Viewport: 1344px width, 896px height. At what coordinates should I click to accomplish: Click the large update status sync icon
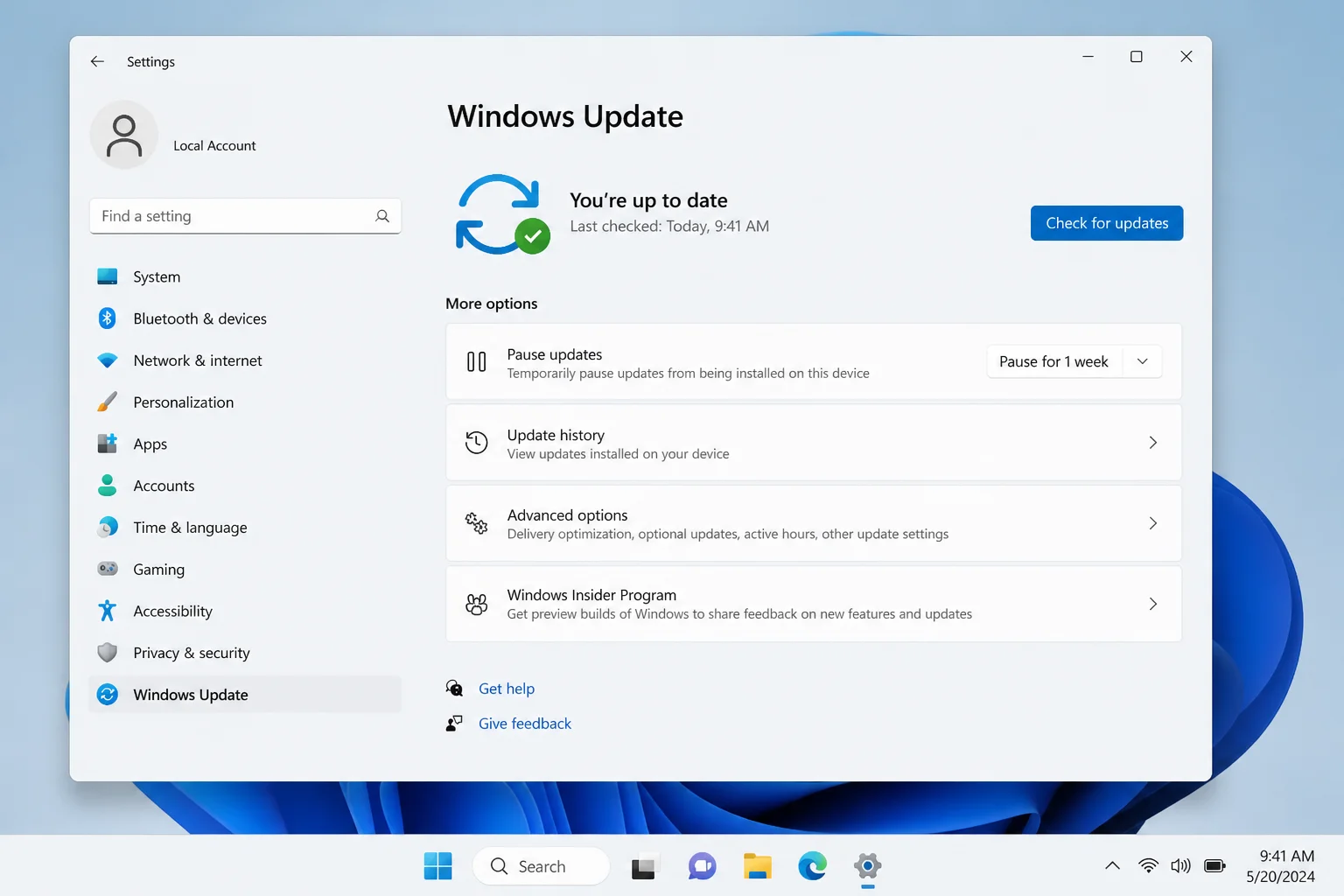pos(502,214)
